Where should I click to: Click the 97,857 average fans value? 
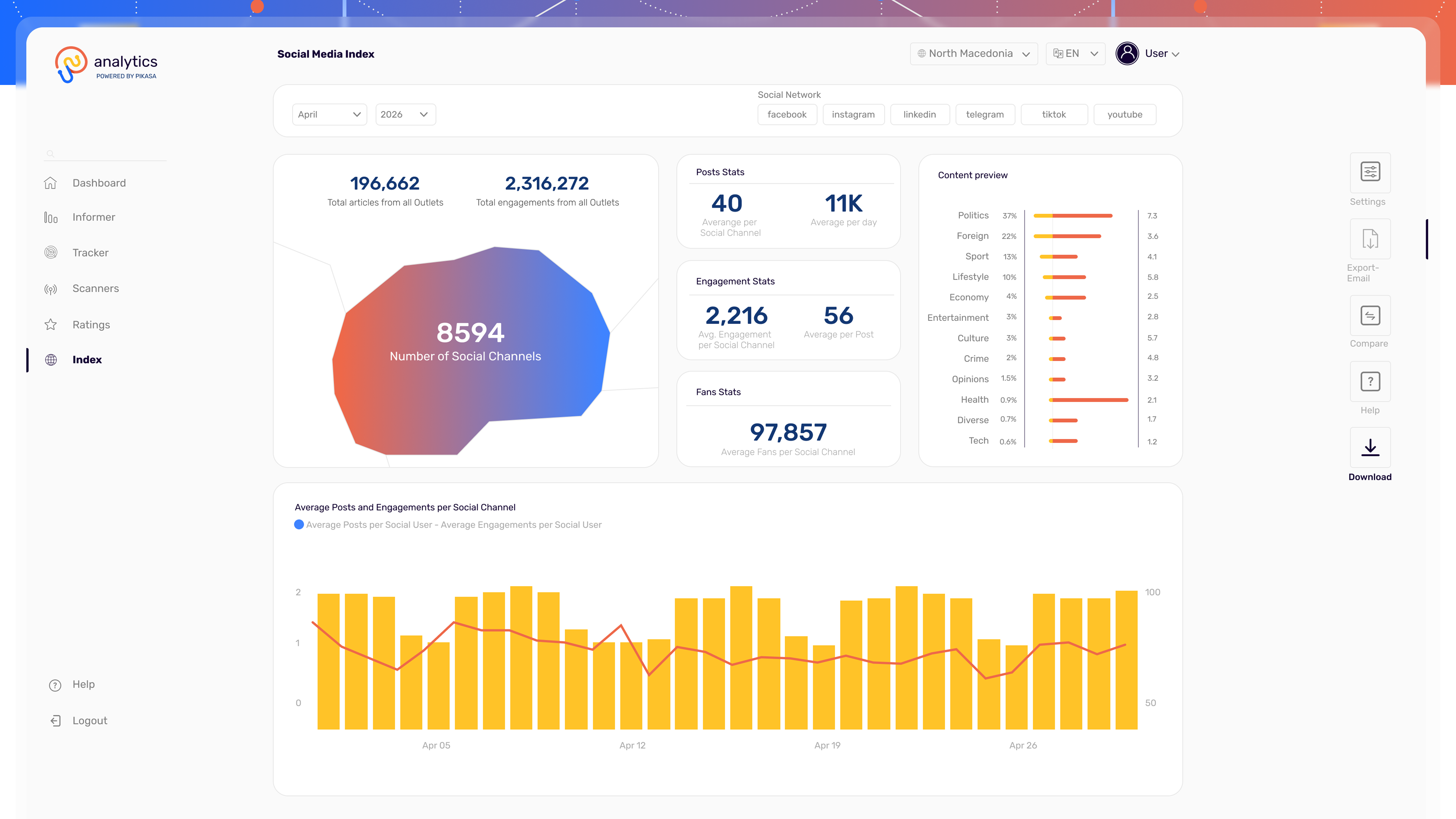tap(788, 432)
